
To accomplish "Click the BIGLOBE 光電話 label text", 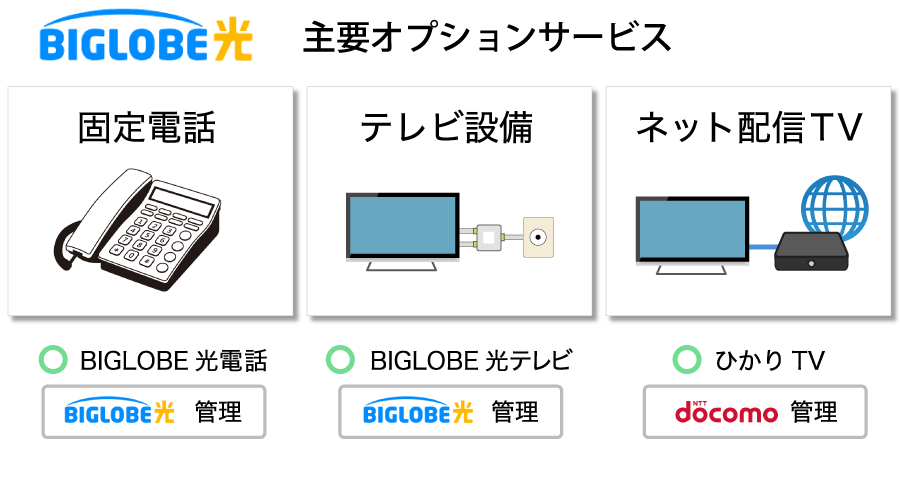I will click(173, 360).
